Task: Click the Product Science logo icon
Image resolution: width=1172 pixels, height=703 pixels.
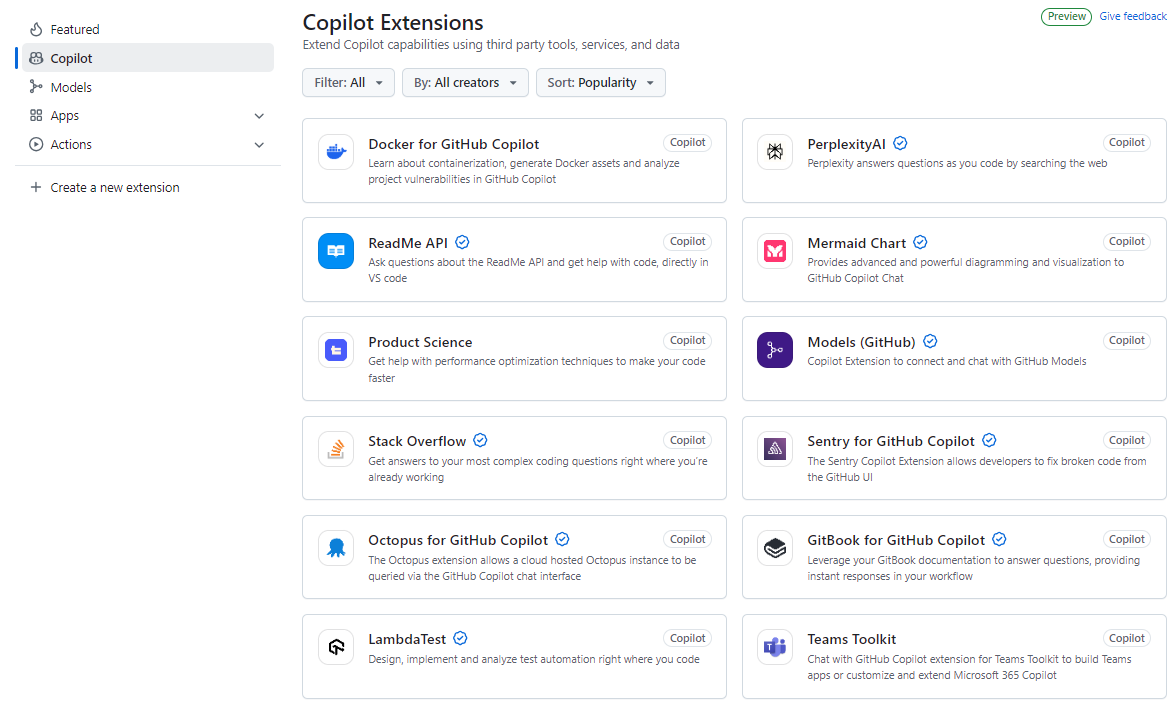Action: tap(335, 350)
